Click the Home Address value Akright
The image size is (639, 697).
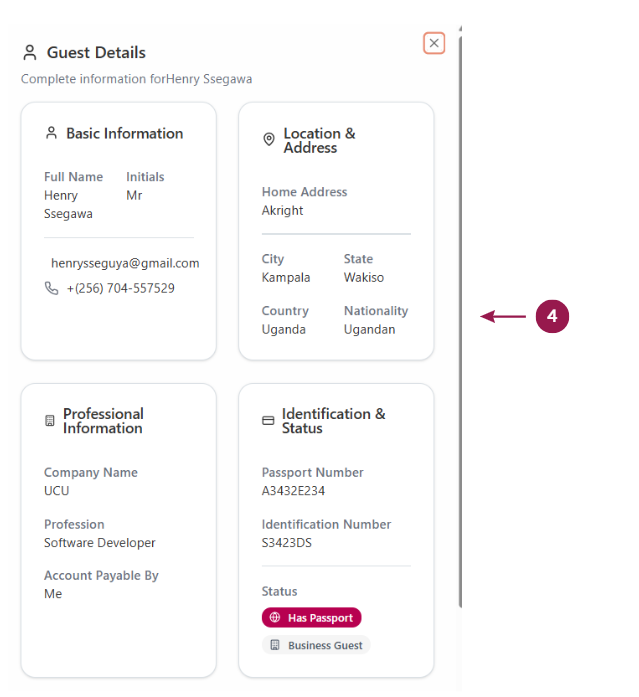click(x=283, y=211)
